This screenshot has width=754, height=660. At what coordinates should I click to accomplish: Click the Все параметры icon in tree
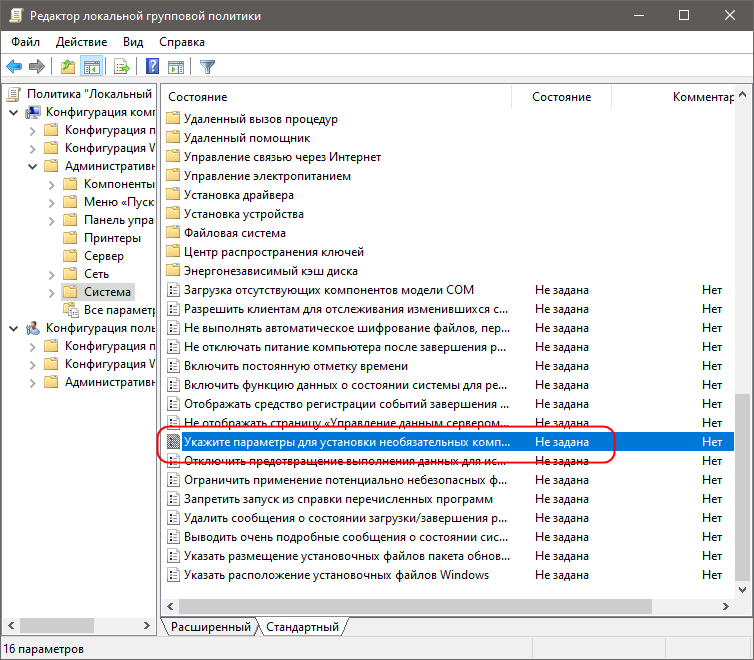71,310
